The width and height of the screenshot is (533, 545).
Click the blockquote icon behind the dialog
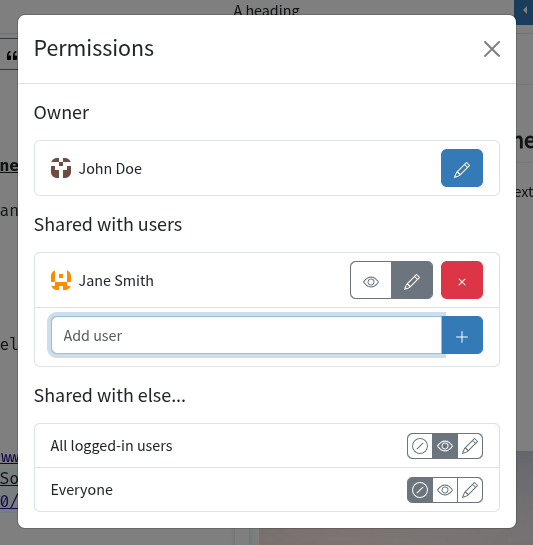(x=11, y=56)
